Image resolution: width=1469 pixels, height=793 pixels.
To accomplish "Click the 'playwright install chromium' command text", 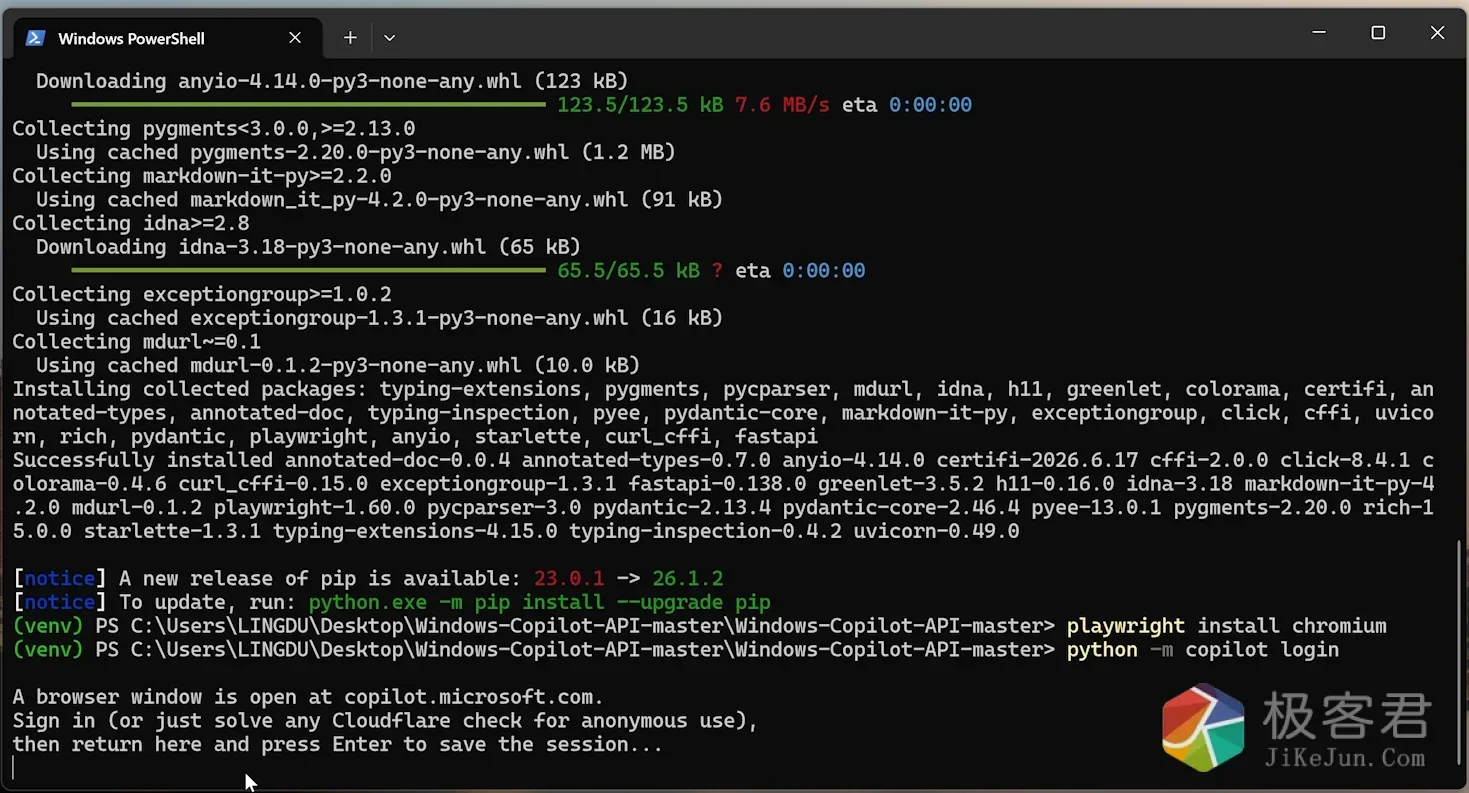I will click(1226, 626).
